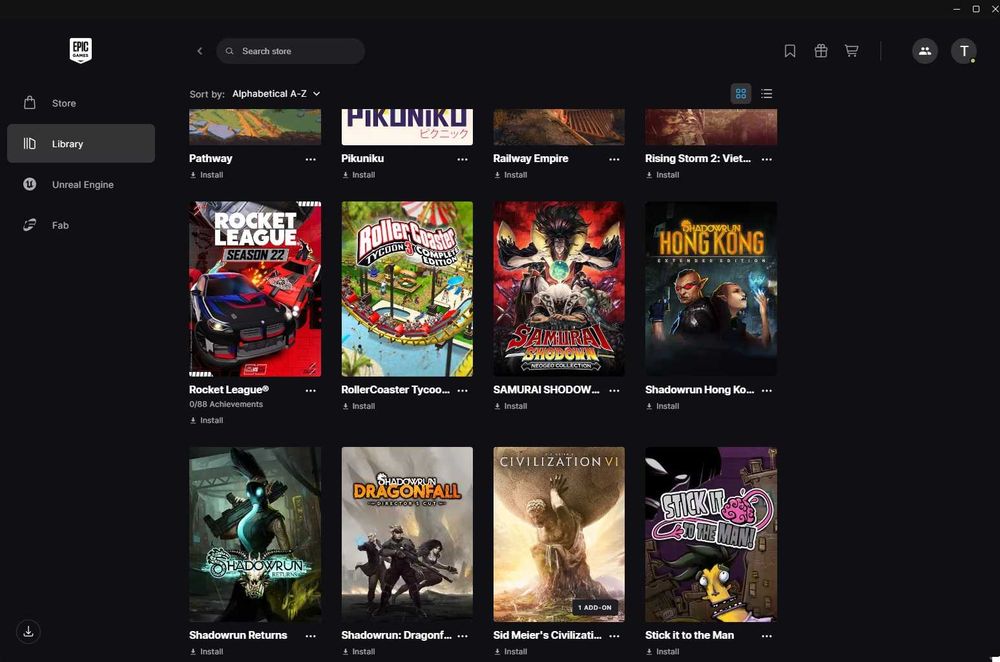Open Pathway options menu (three dots)
The height and width of the screenshot is (662, 1000).
tap(311, 159)
